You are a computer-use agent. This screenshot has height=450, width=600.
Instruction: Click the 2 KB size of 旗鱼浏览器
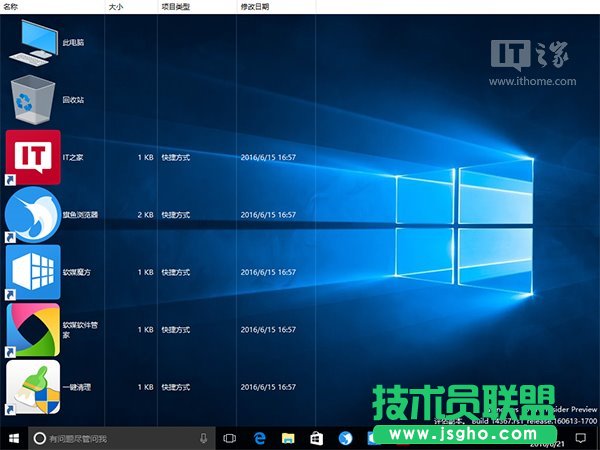[x=145, y=215]
